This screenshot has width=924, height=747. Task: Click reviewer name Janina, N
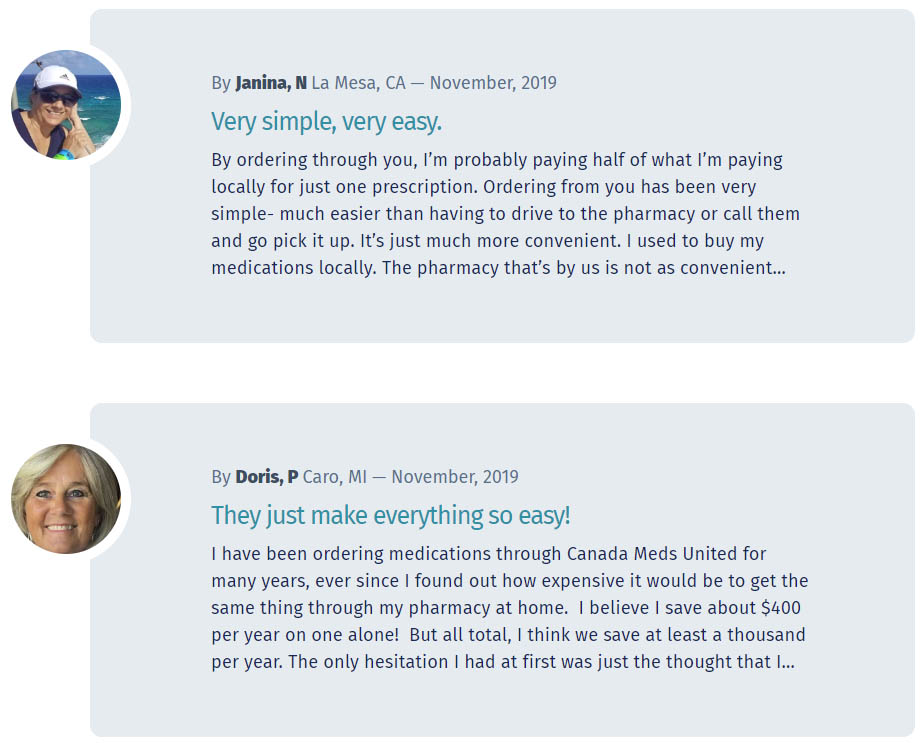[x=271, y=83]
